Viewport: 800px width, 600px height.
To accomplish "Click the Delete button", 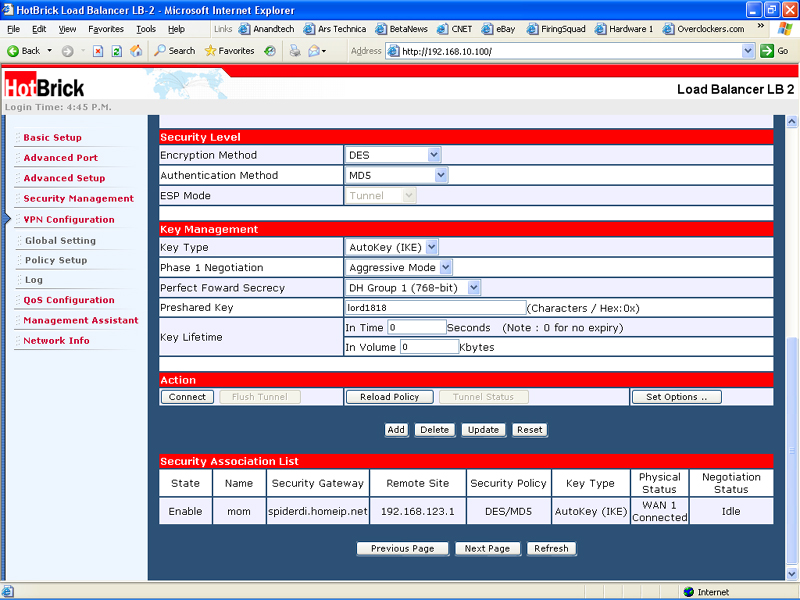I will click(435, 430).
